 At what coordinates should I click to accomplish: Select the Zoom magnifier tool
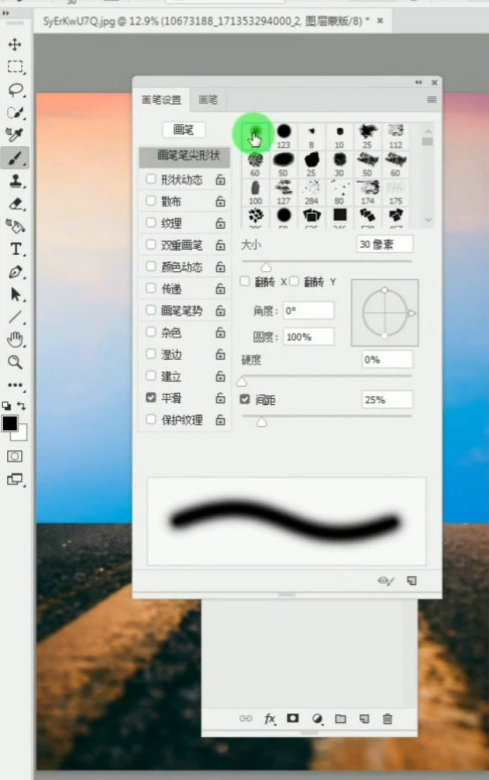15,362
